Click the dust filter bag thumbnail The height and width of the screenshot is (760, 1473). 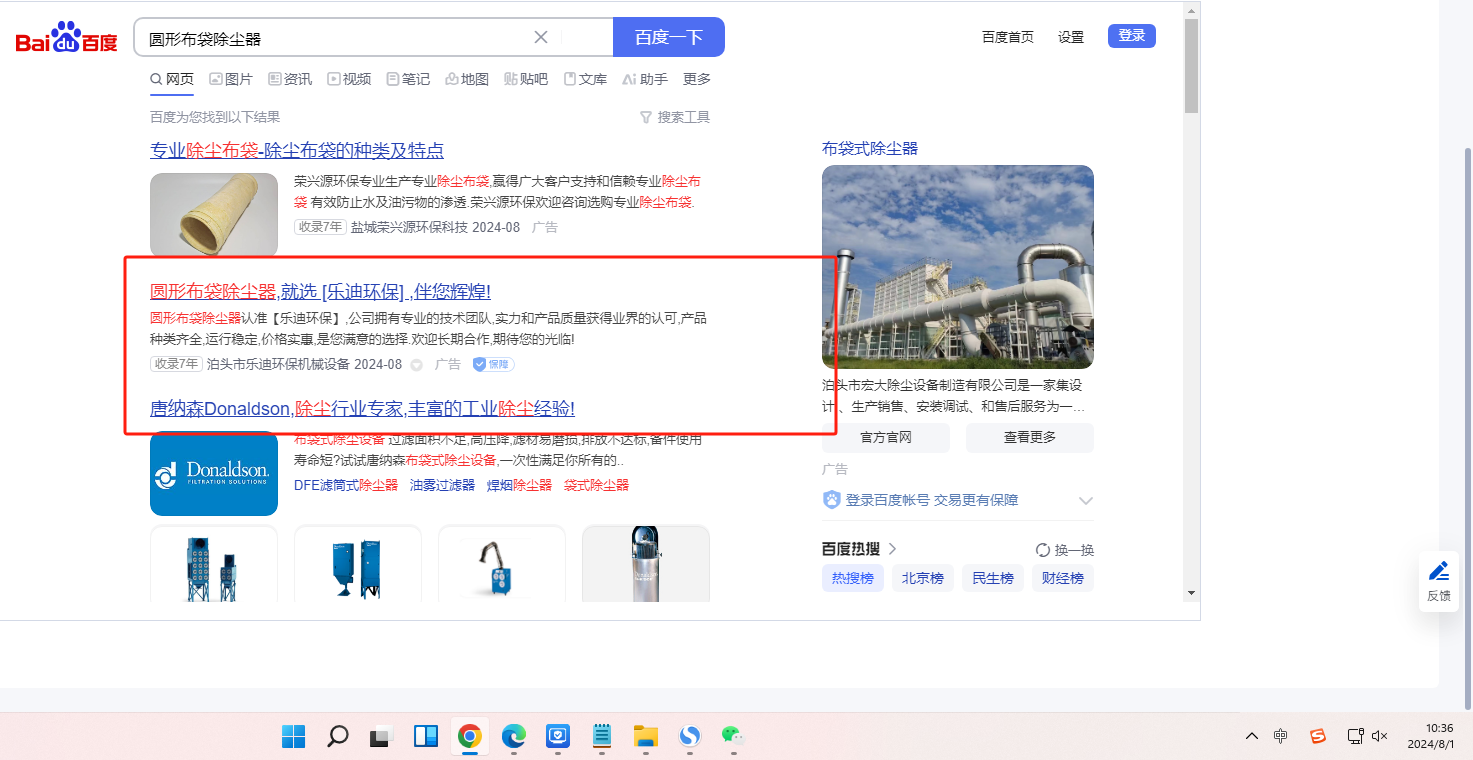pos(214,215)
